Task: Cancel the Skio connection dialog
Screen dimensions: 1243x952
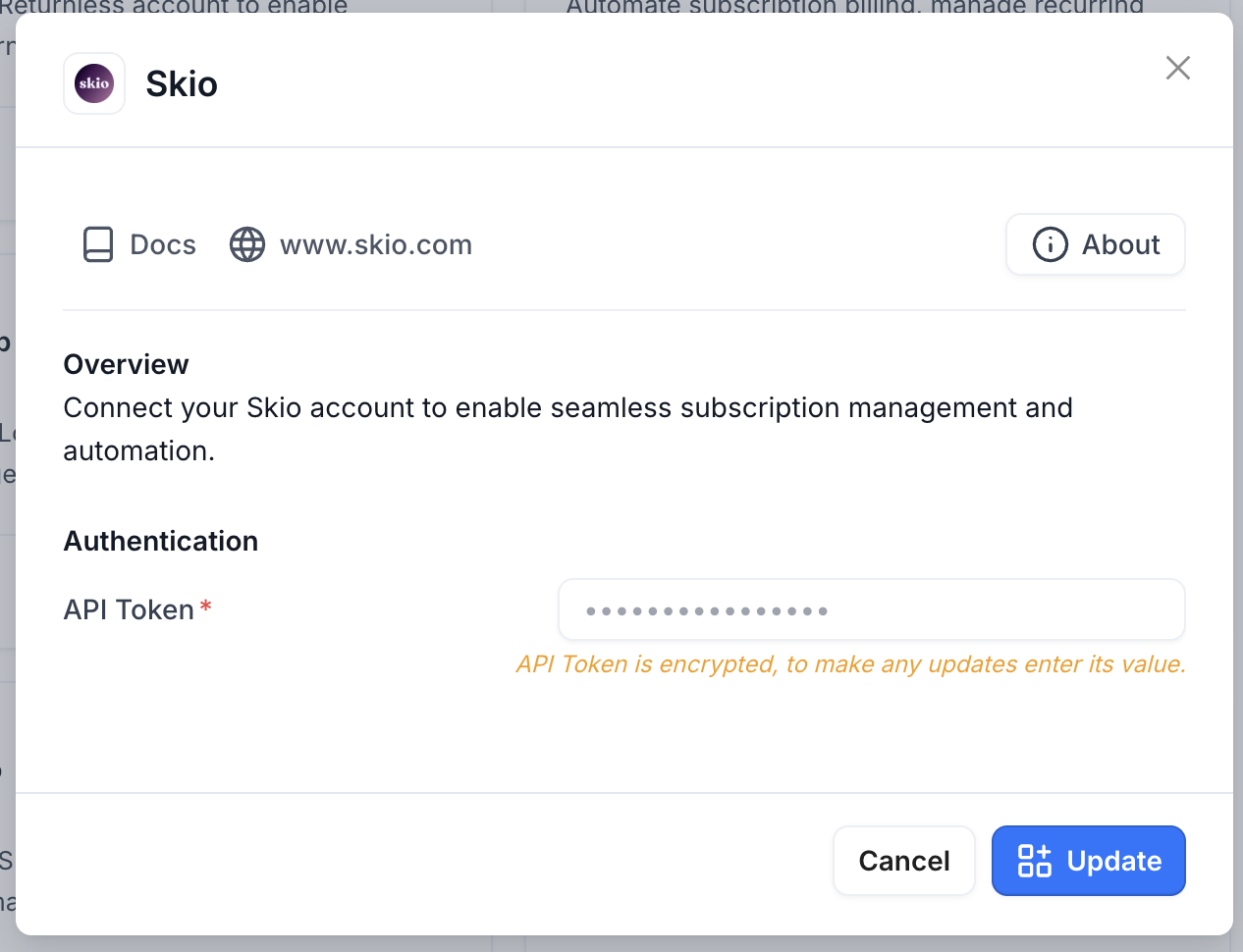Action: coord(904,861)
